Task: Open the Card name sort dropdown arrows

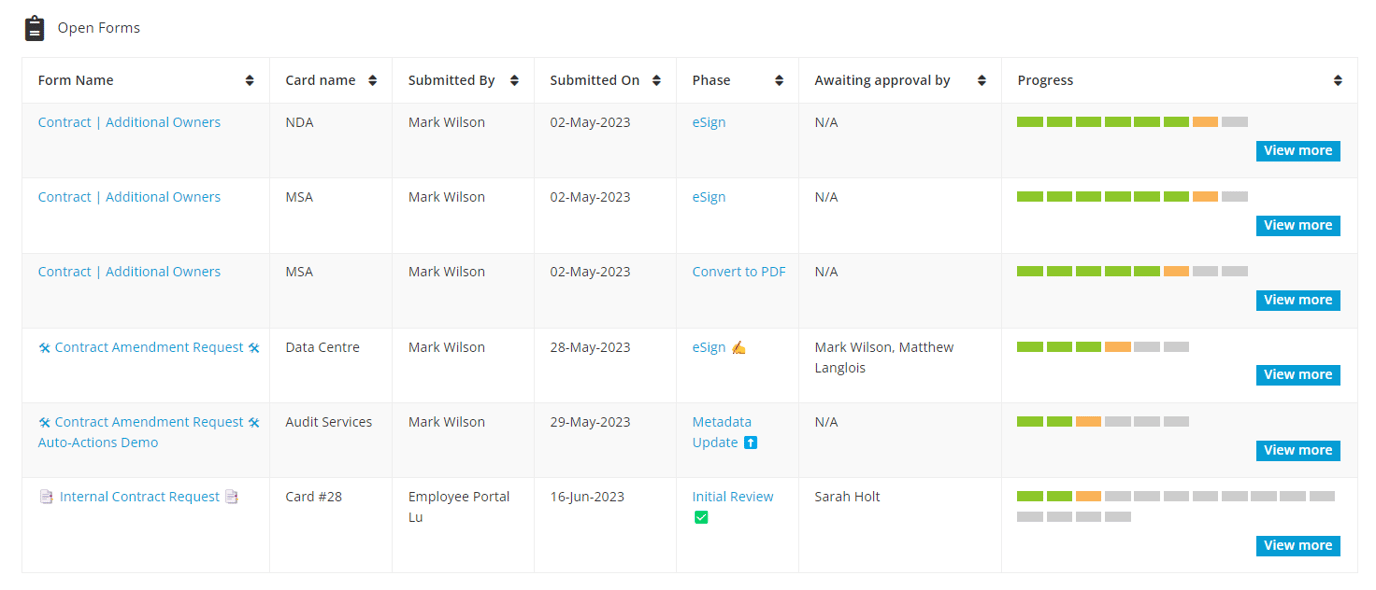Action: click(374, 80)
